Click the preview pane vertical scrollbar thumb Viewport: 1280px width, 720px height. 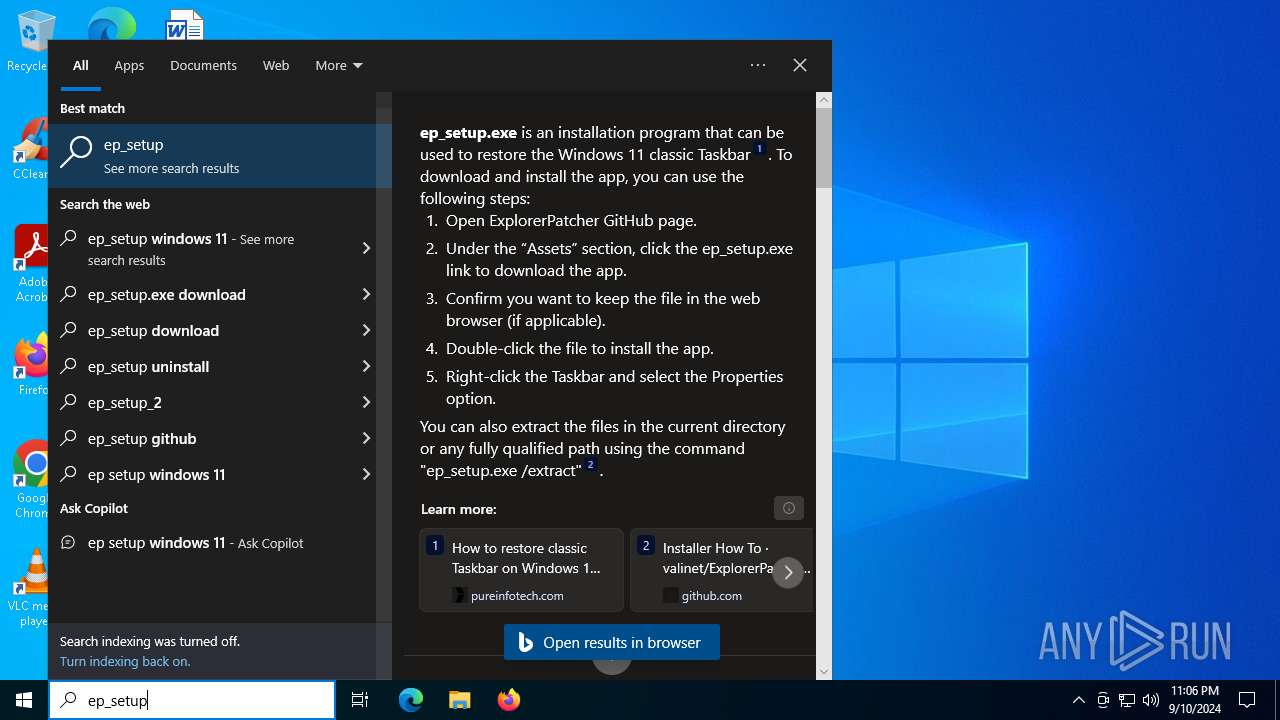[x=824, y=148]
